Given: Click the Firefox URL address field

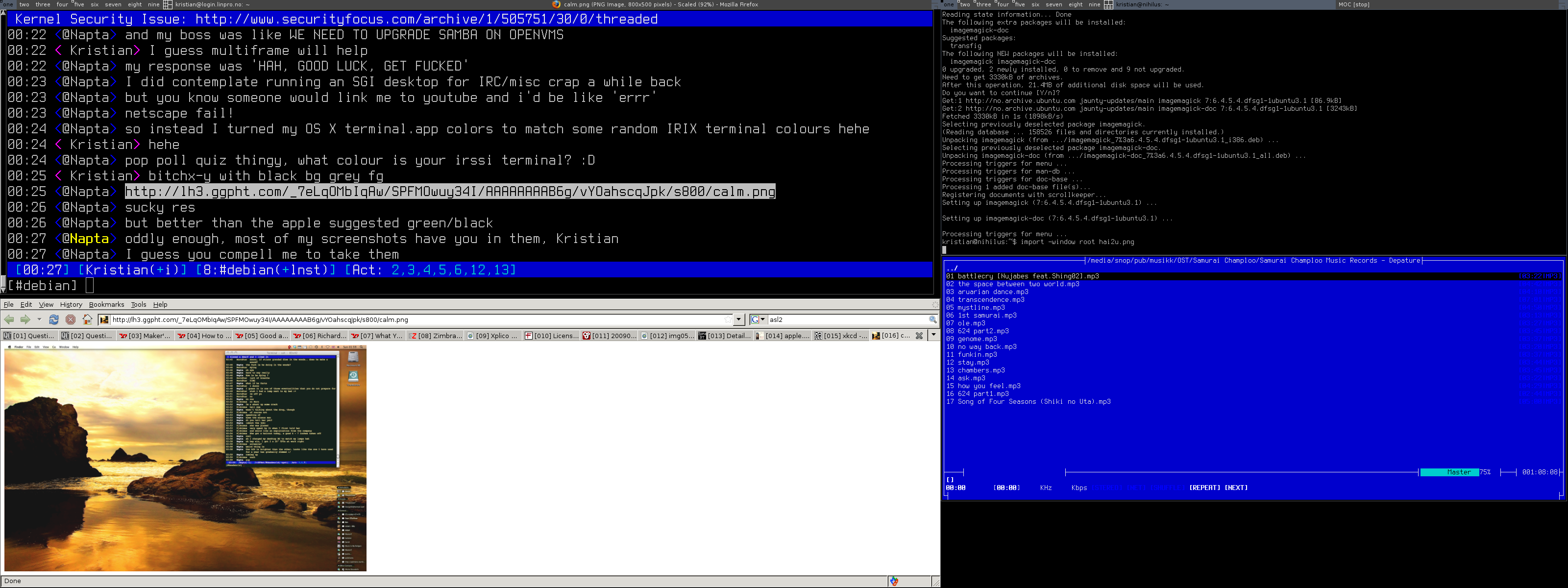Looking at the screenshot, I should point(420,319).
